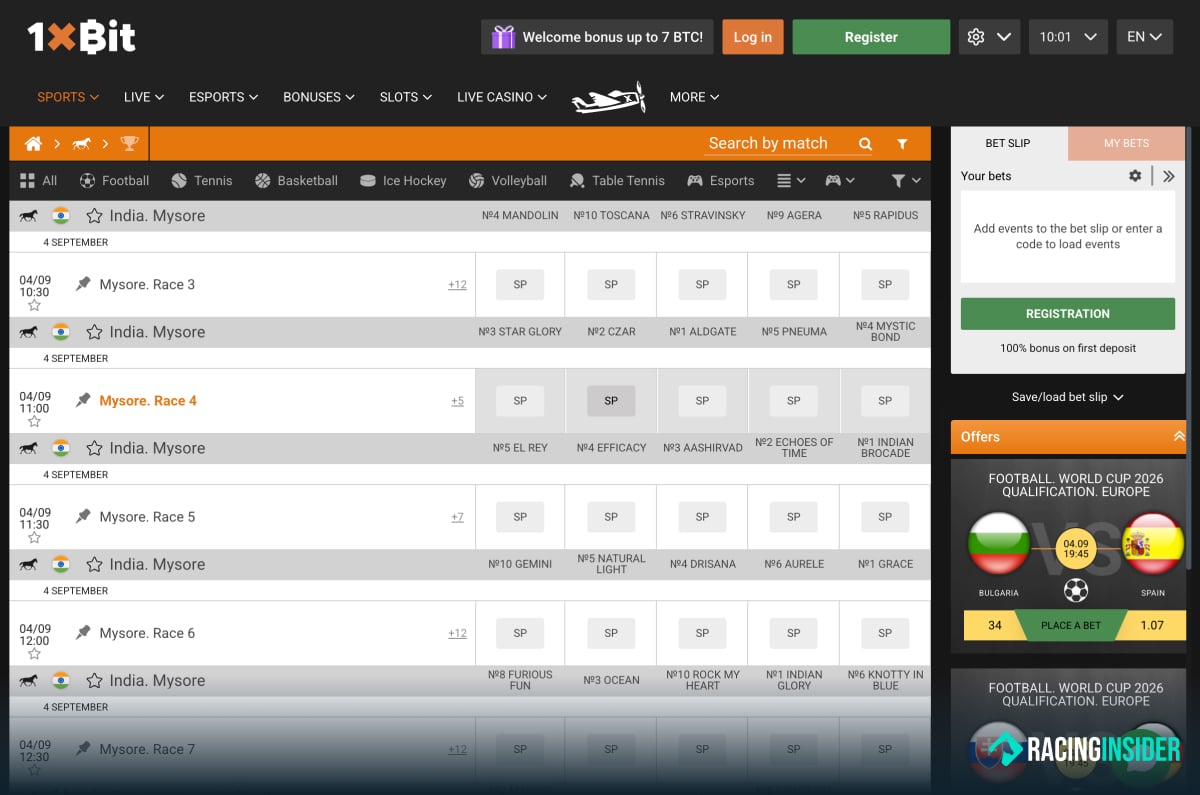Open the 10:01 time dropdown
Viewport: 1200px width, 795px height.
pyautogui.click(x=1068, y=37)
